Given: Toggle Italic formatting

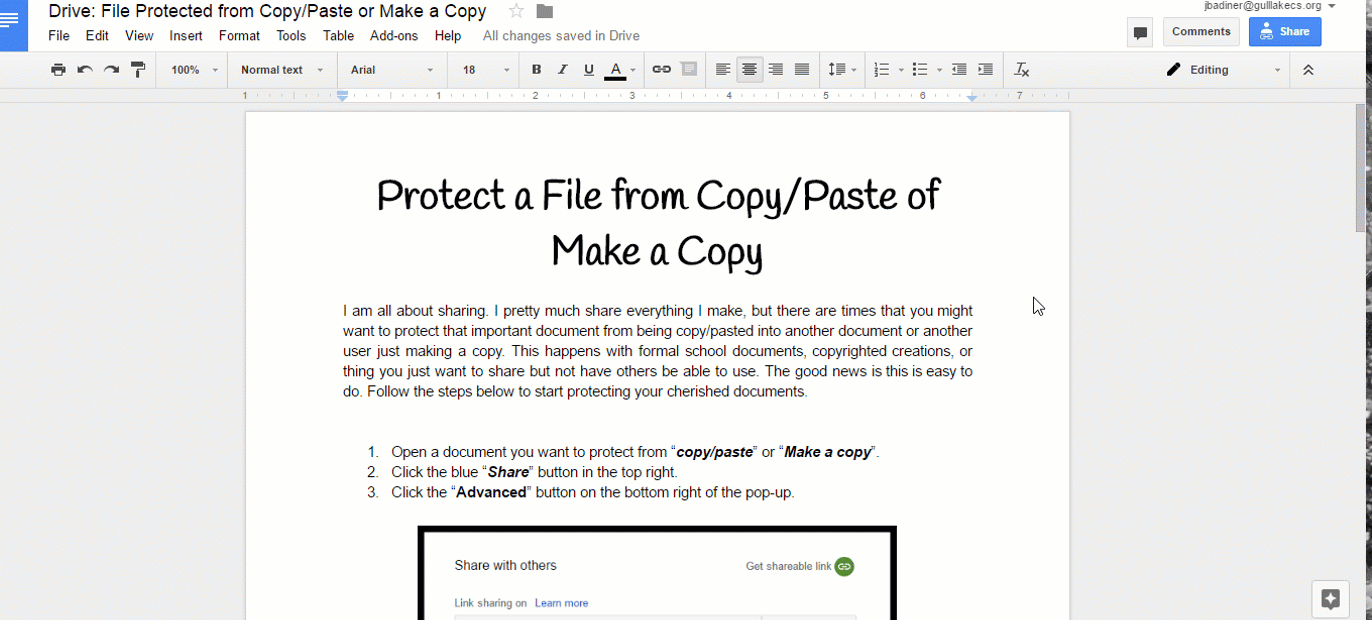Looking at the screenshot, I should point(562,70).
